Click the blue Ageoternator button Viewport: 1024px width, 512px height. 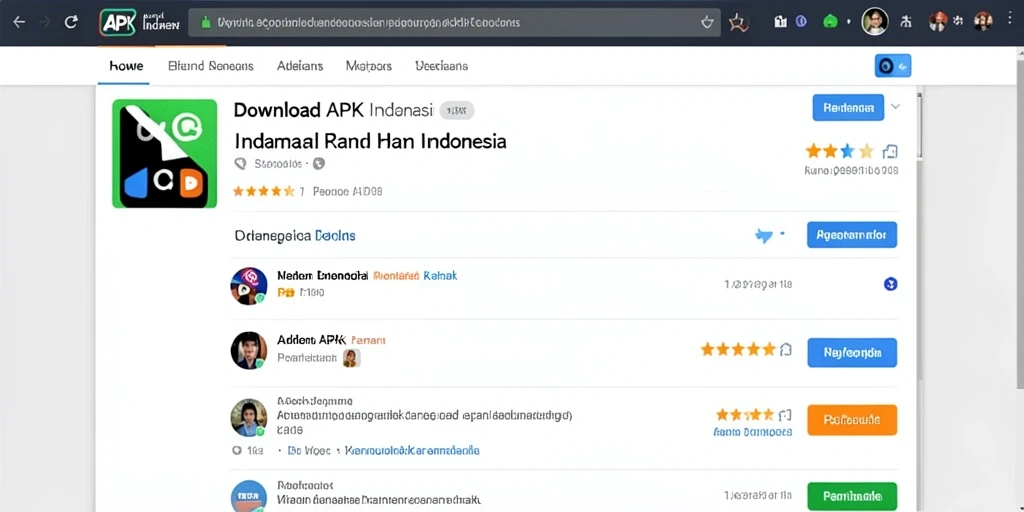(852, 235)
